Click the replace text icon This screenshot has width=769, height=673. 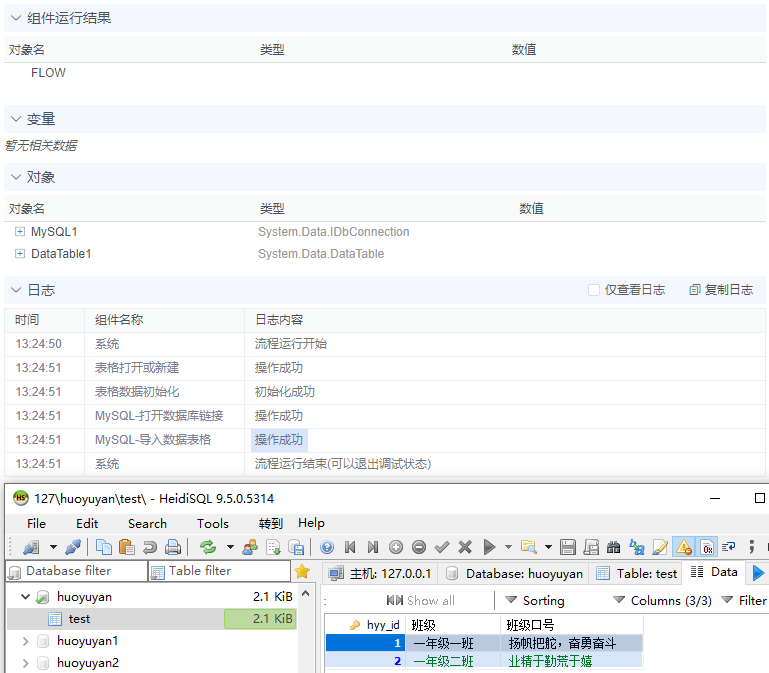click(x=637, y=547)
